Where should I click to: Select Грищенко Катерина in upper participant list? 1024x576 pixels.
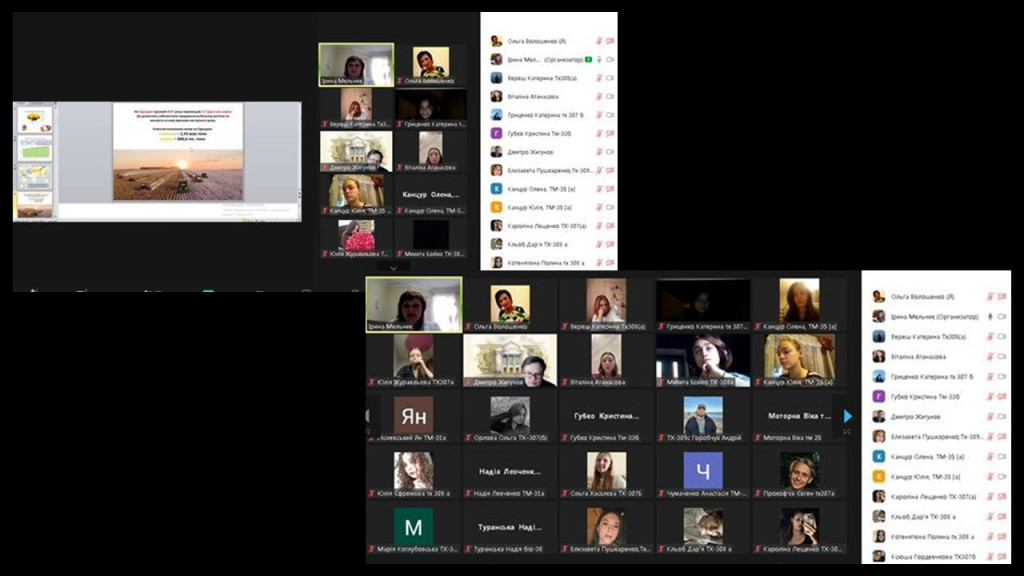(x=545, y=115)
